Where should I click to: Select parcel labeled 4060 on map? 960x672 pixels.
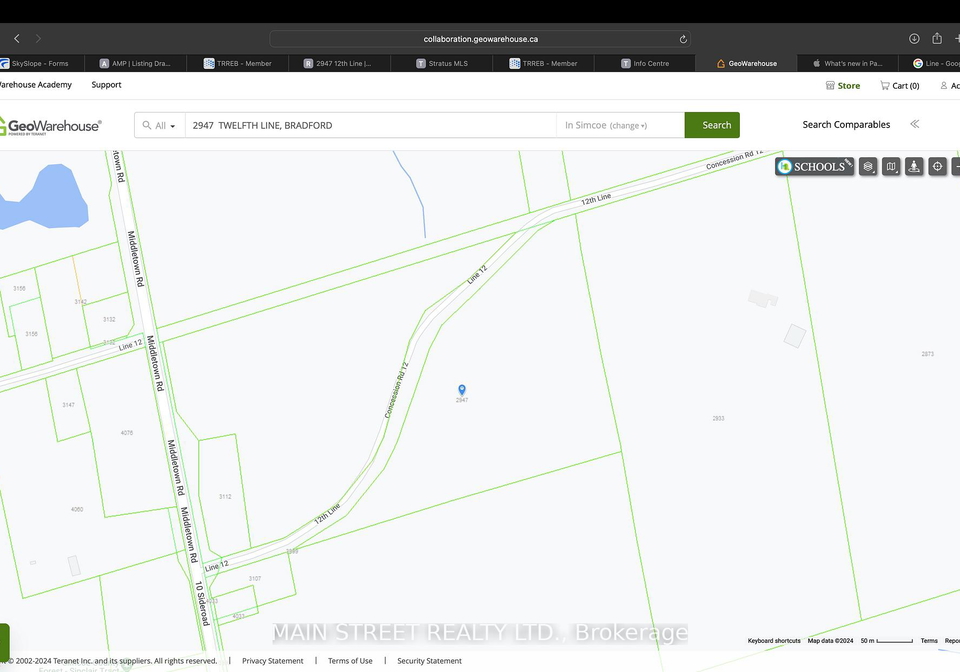pyautogui.click(x=77, y=509)
